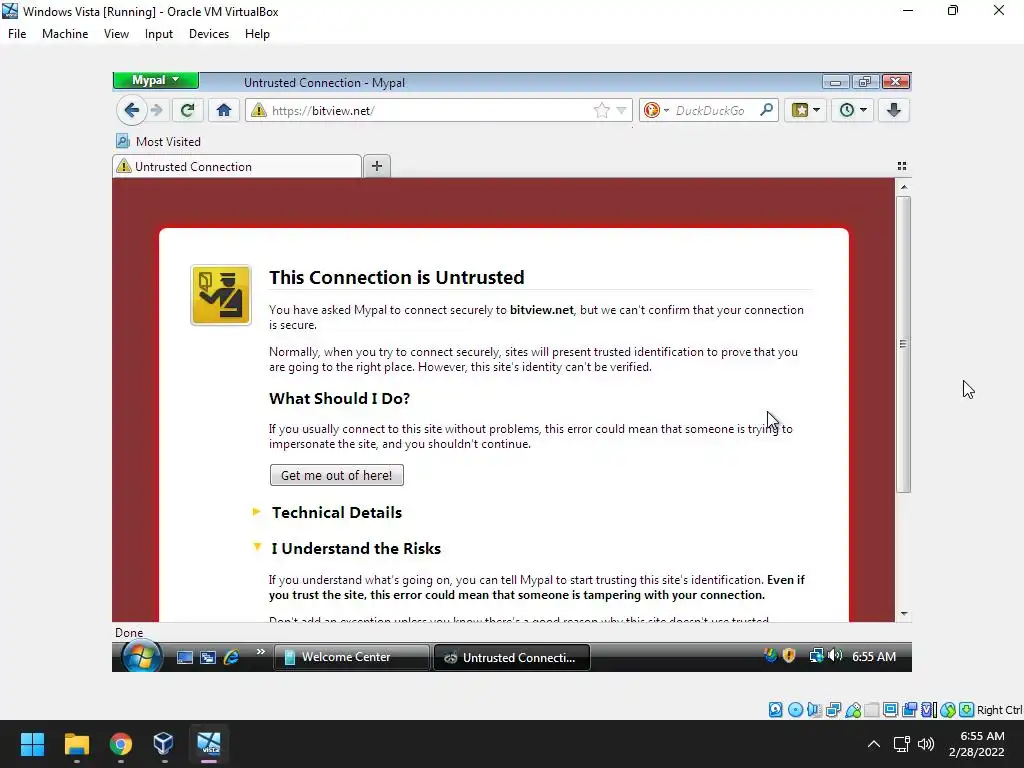
Task: Click the Vista taskbar clock 6:55 AM
Action: click(874, 656)
